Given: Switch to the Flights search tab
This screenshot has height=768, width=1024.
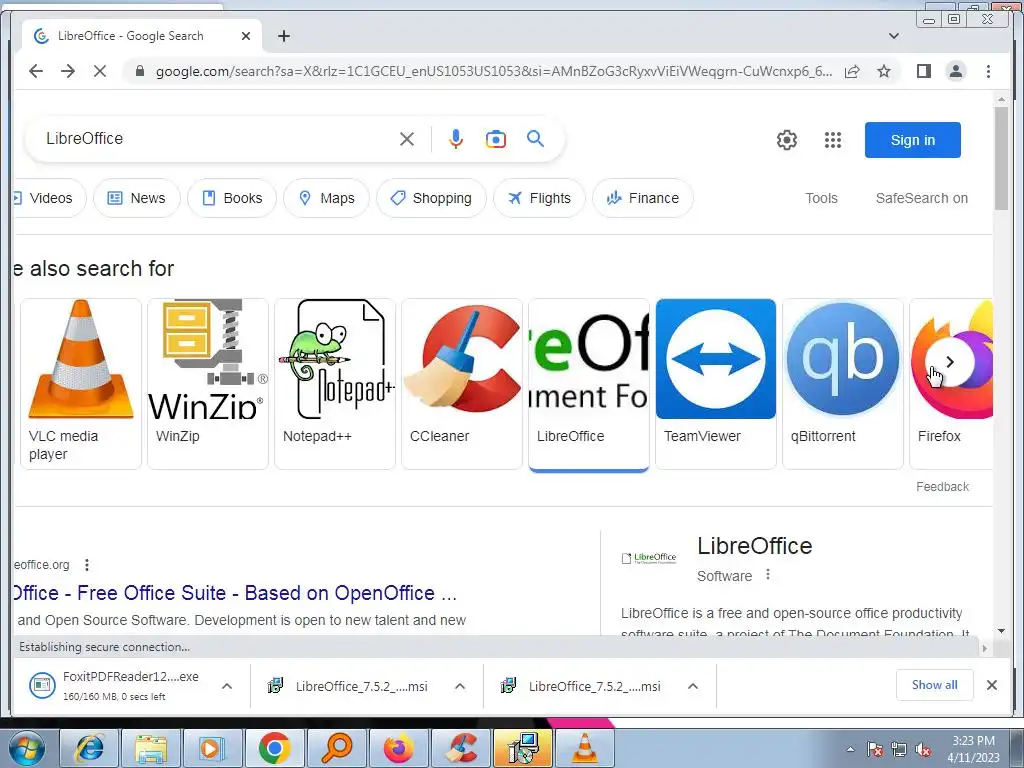Looking at the screenshot, I should click(x=539, y=198).
